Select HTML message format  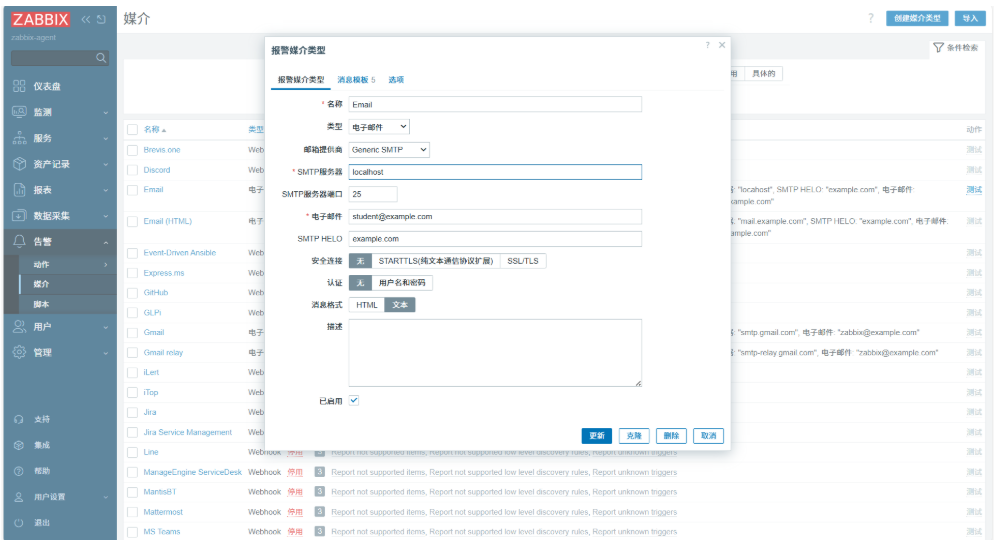[367, 305]
